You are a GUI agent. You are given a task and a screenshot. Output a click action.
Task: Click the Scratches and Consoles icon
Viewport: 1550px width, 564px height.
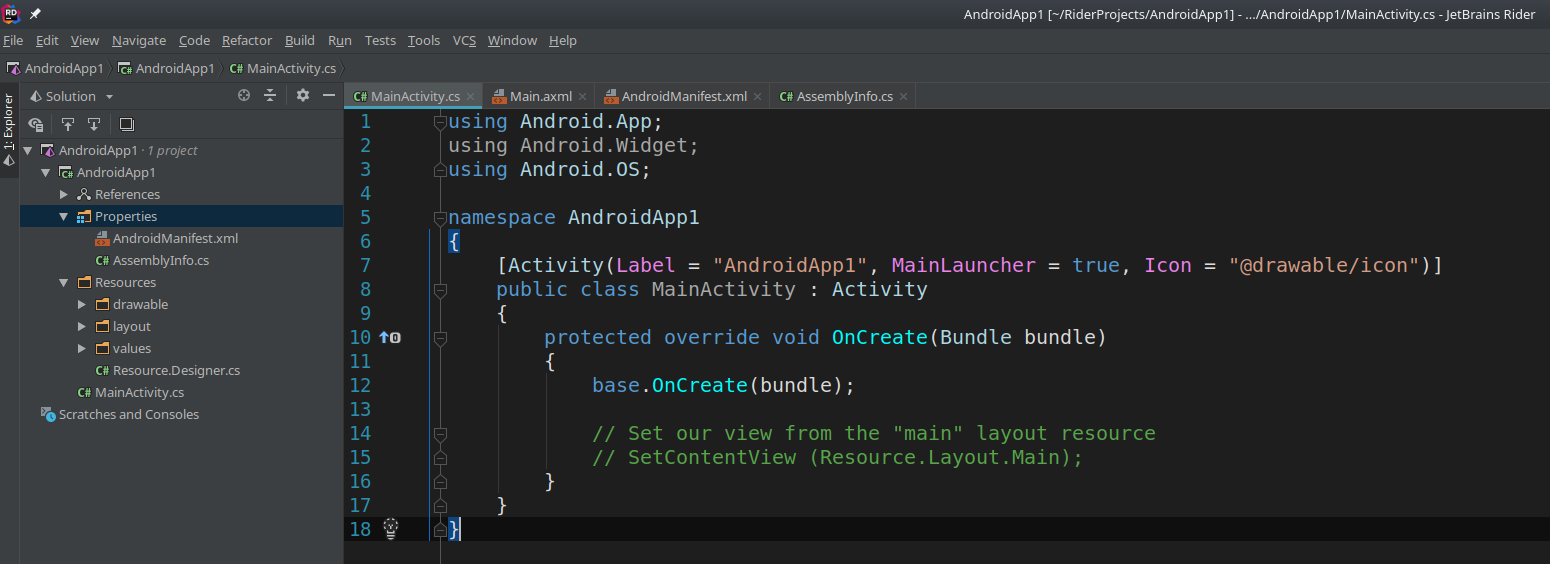(x=47, y=415)
